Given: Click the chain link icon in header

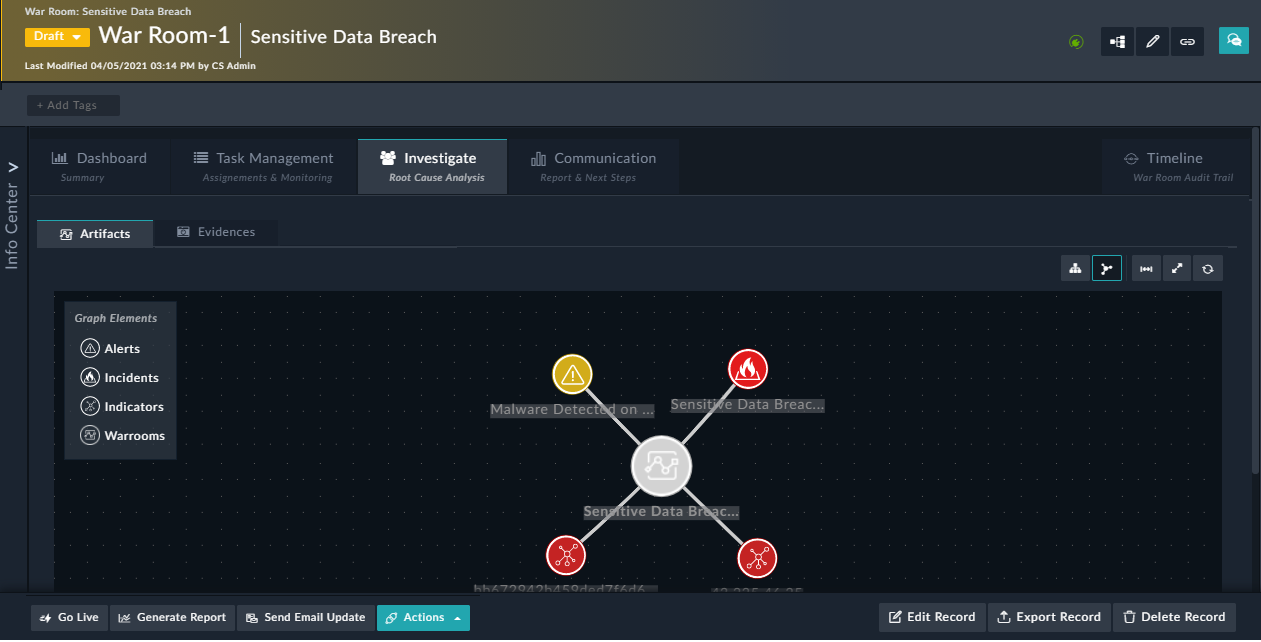Looking at the screenshot, I should click(1187, 42).
